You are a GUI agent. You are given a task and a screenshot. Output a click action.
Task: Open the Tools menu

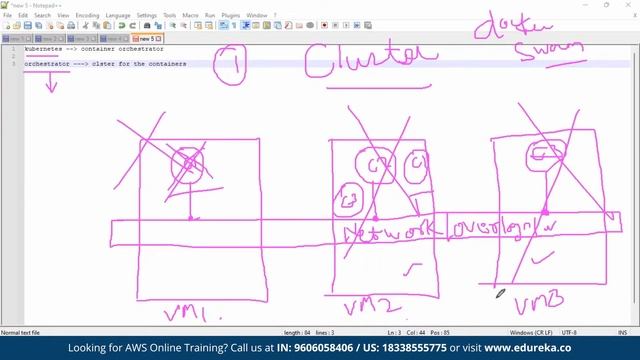click(x=169, y=16)
